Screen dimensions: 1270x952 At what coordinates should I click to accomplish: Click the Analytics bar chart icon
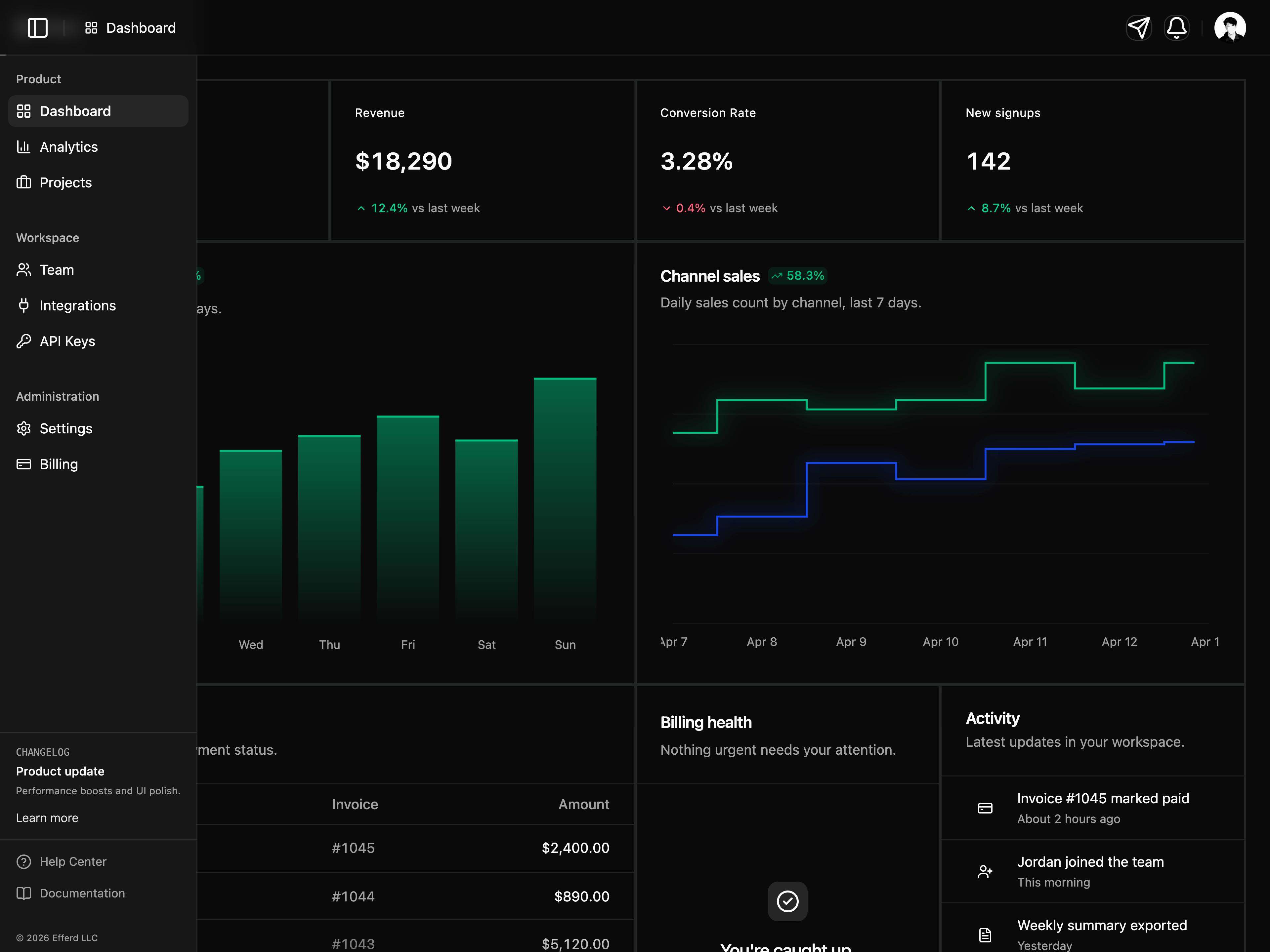click(x=23, y=147)
